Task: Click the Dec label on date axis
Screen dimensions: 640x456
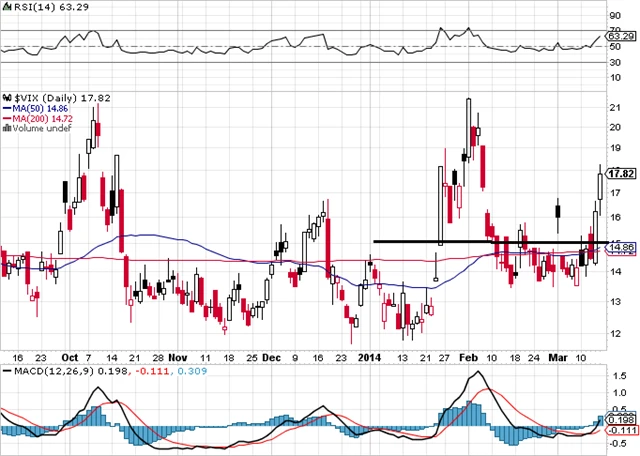Action: 272,356
